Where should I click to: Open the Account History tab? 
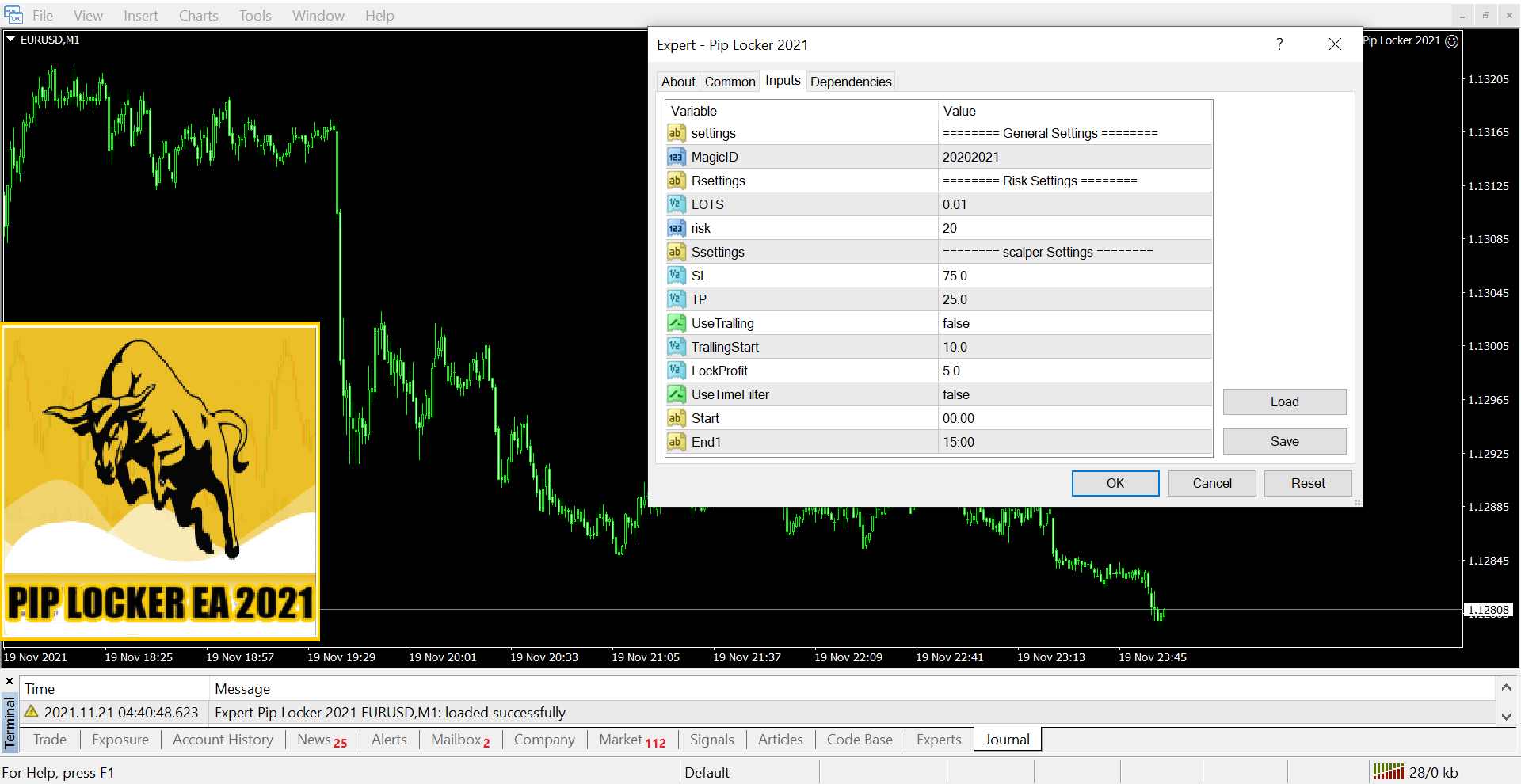click(223, 740)
